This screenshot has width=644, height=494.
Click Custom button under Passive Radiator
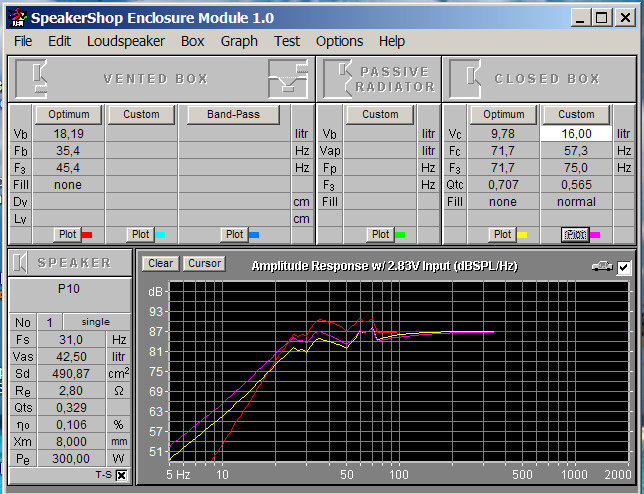pos(380,114)
